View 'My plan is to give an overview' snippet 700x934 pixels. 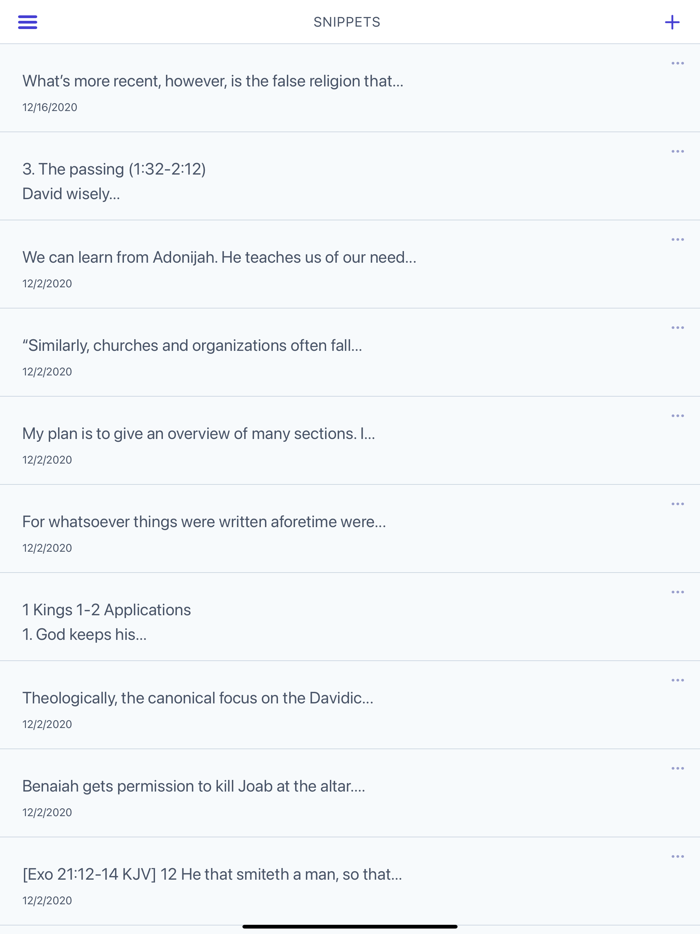pyautogui.click(x=198, y=434)
